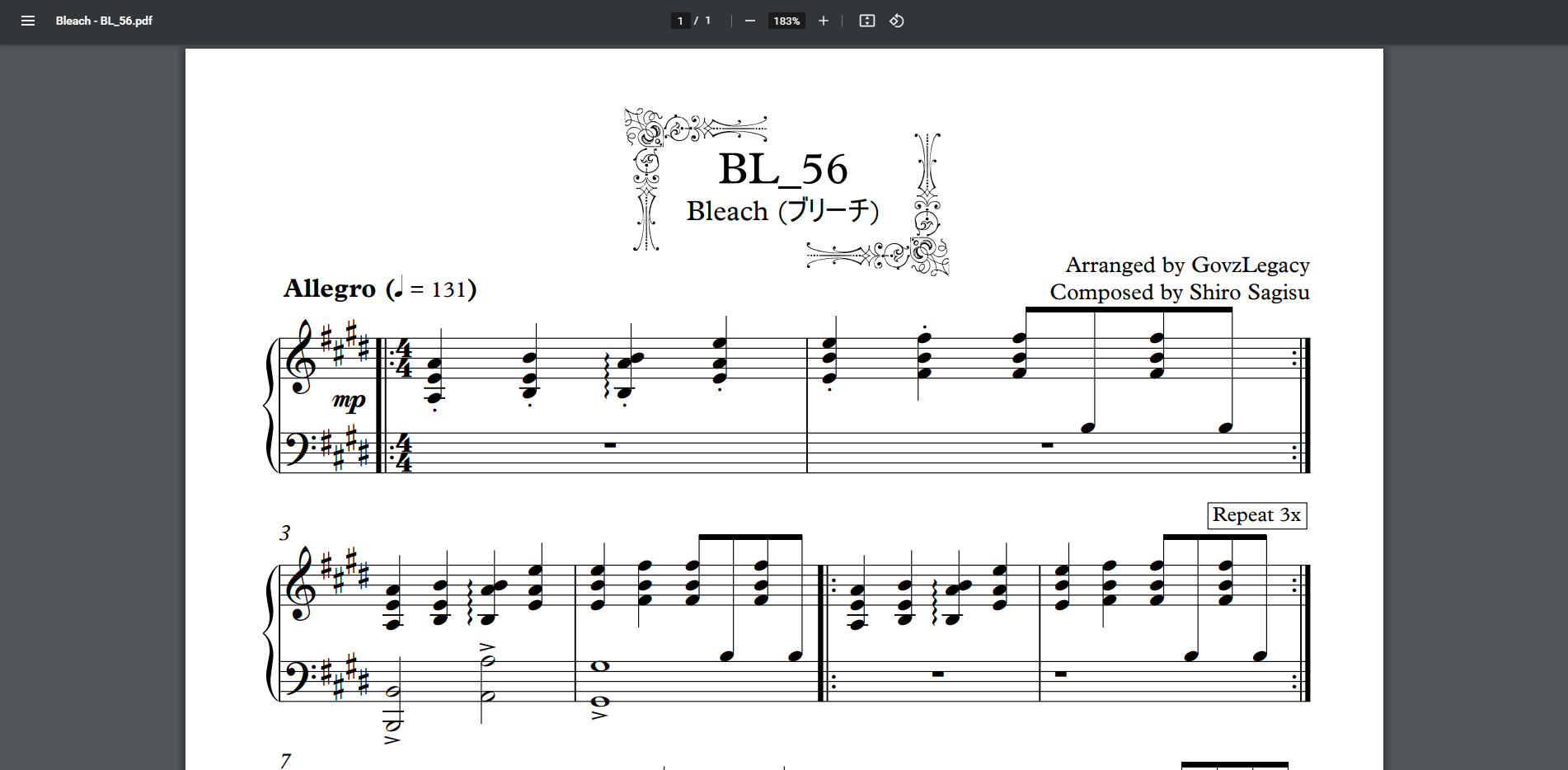The width and height of the screenshot is (1568, 770).
Task: Click the fit to page icon
Action: 866,21
